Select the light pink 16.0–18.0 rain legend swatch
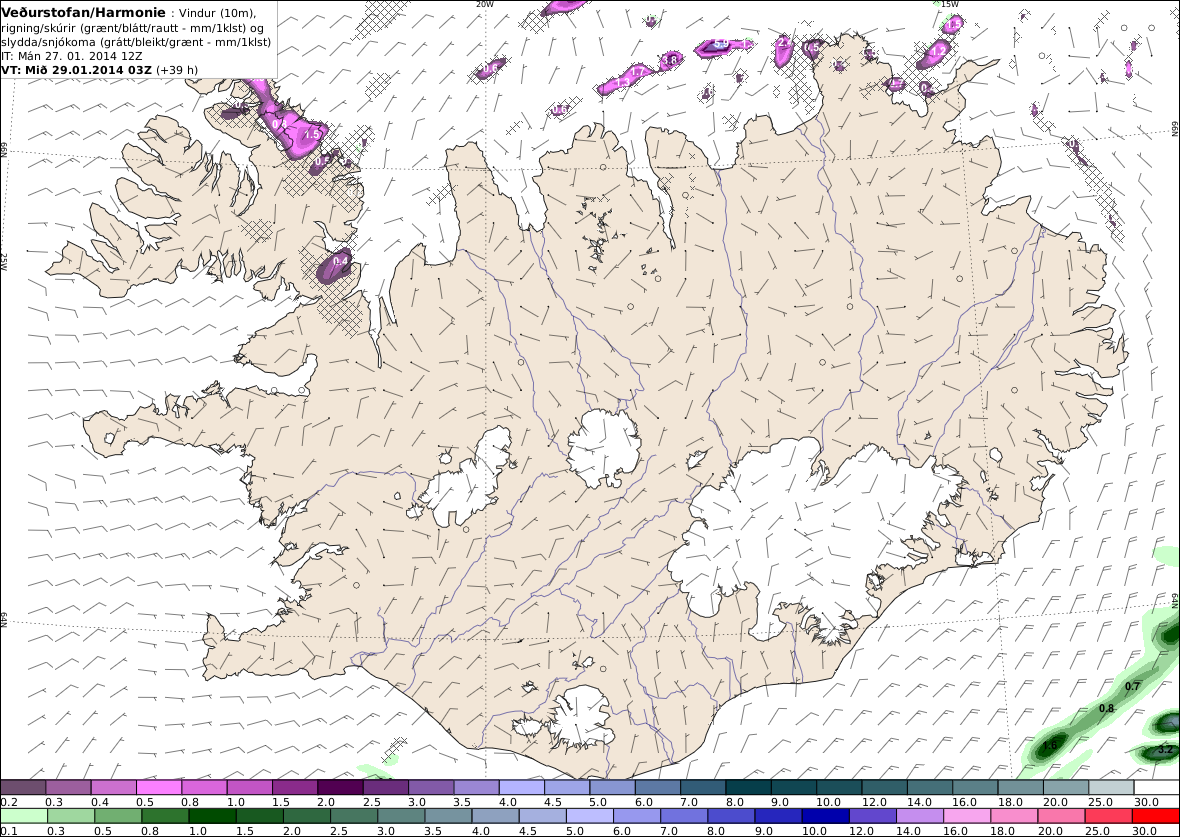Screen dimensions: 1180x837 click(x=967, y=816)
